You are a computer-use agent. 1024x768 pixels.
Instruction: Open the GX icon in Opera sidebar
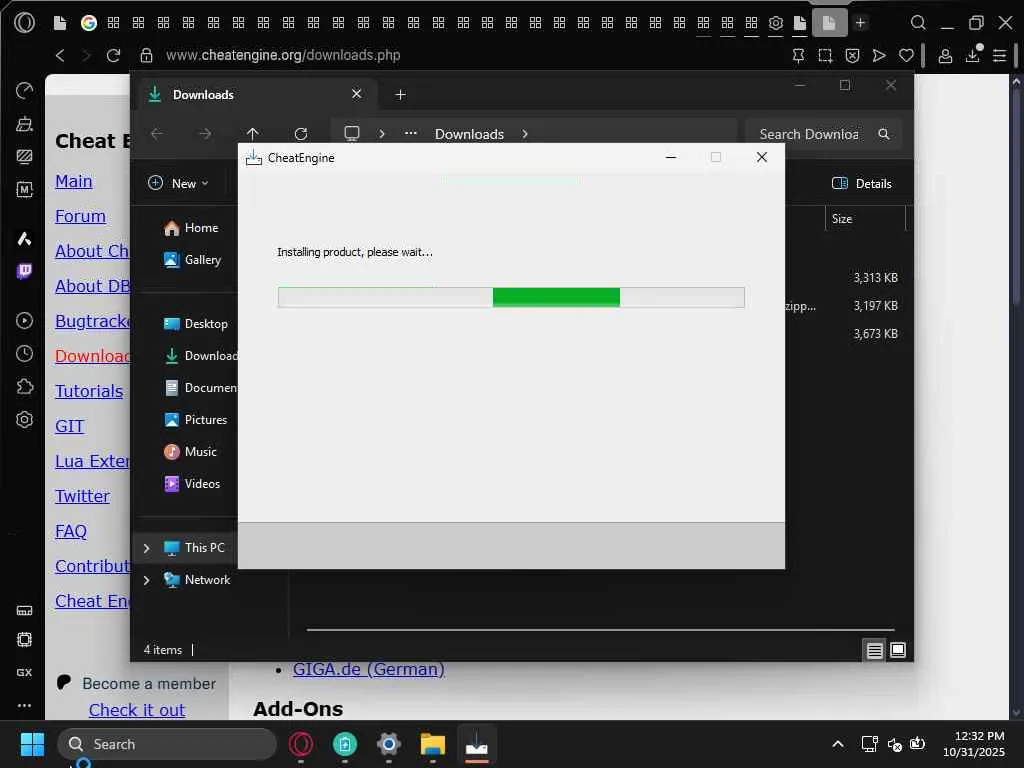coord(24,672)
